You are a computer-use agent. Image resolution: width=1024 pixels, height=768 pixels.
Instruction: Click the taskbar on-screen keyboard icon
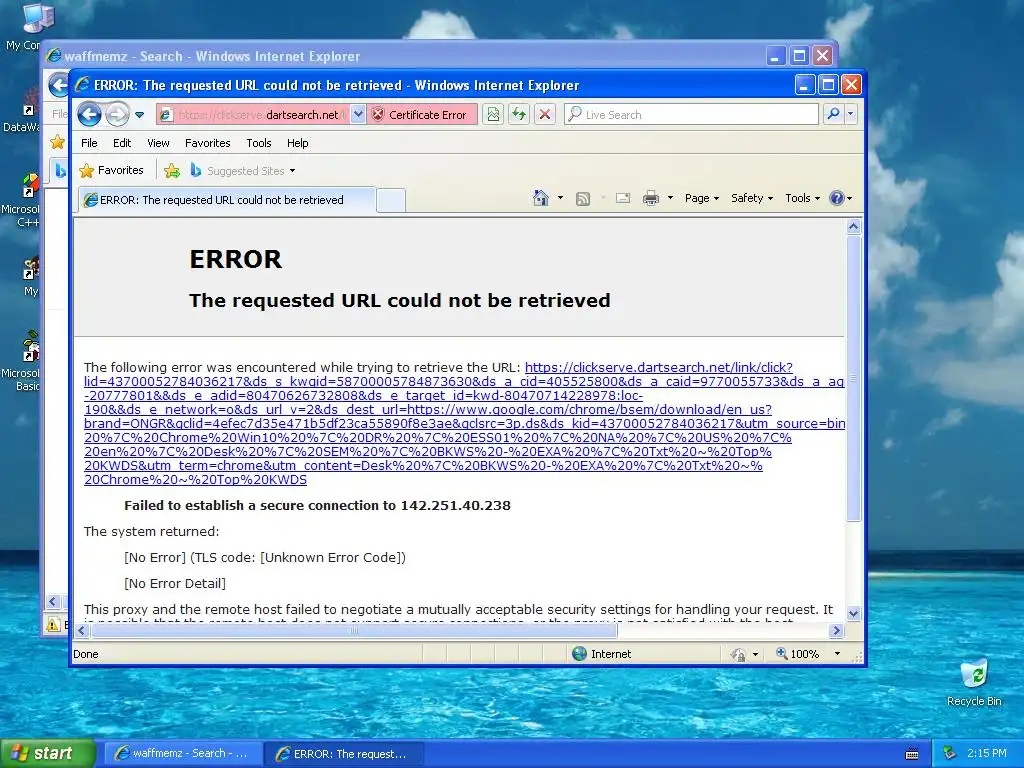[x=912, y=754]
